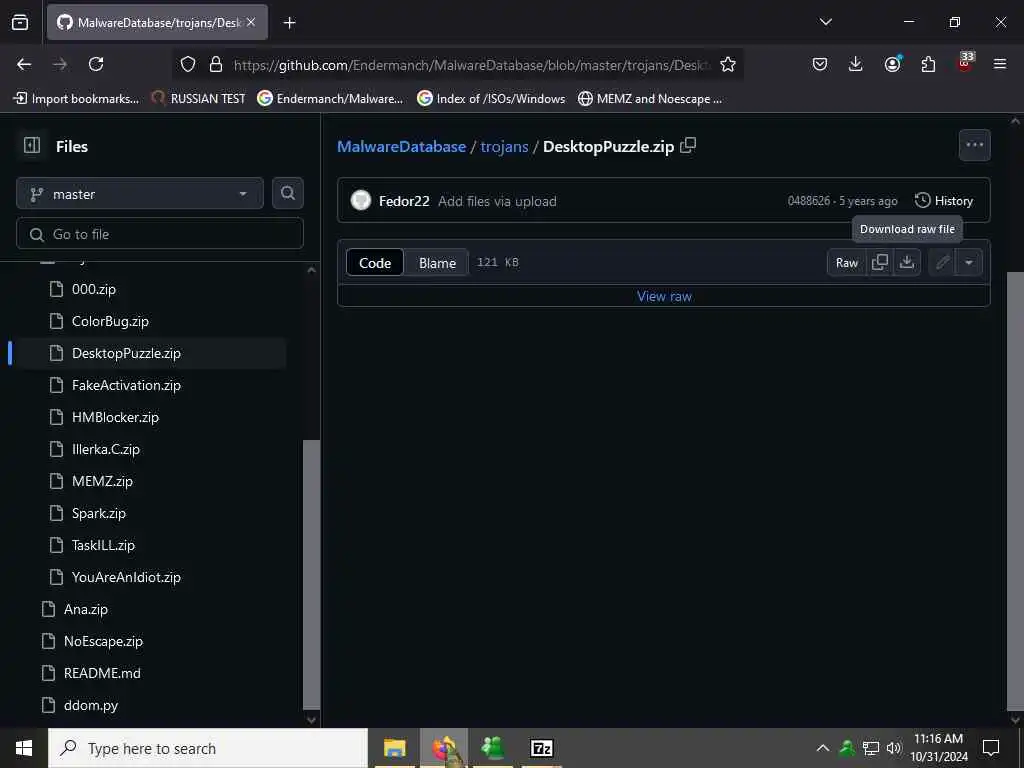Open NoEscape.zip in the file tree
The height and width of the screenshot is (768, 1024).
click(x=103, y=641)
